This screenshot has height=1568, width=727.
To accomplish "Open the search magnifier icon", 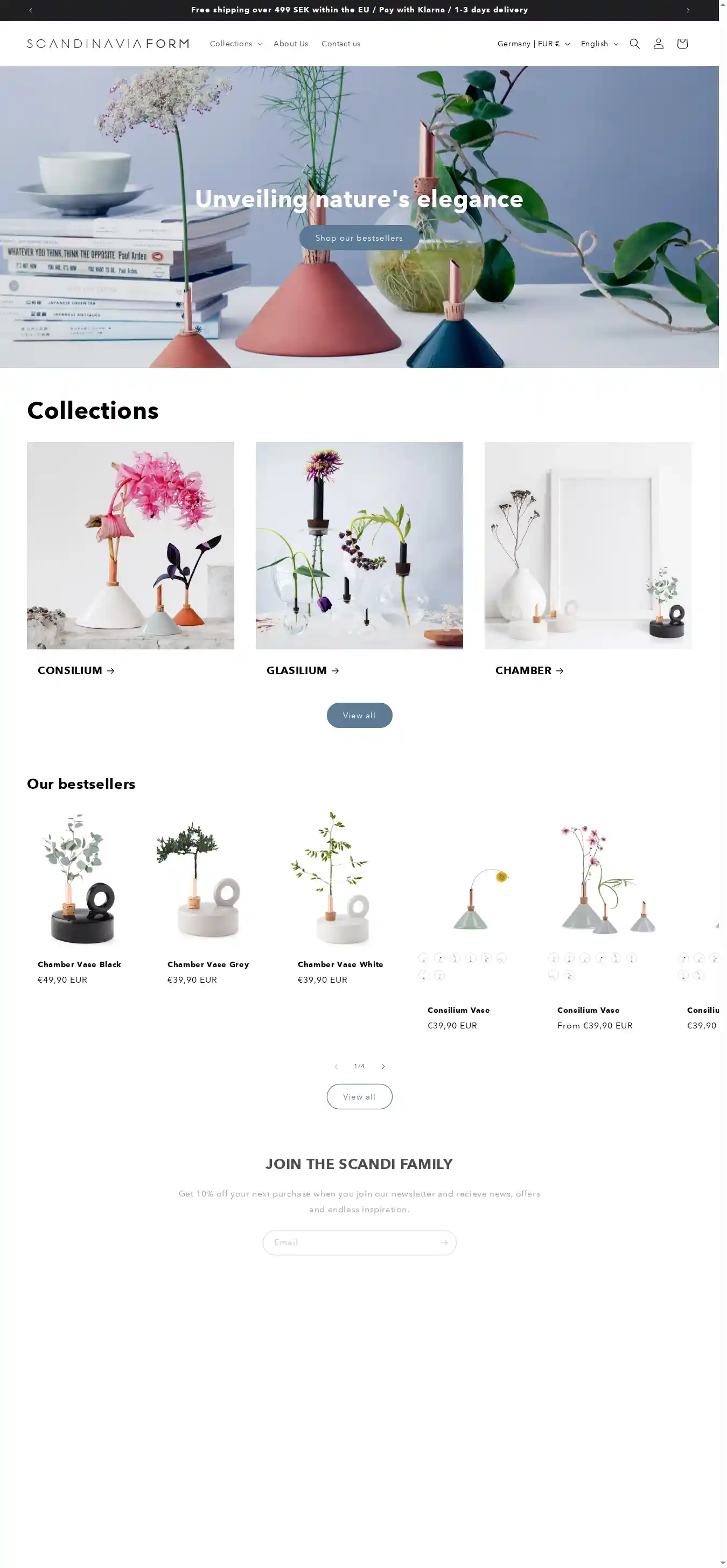I will [x=634, y=44].
